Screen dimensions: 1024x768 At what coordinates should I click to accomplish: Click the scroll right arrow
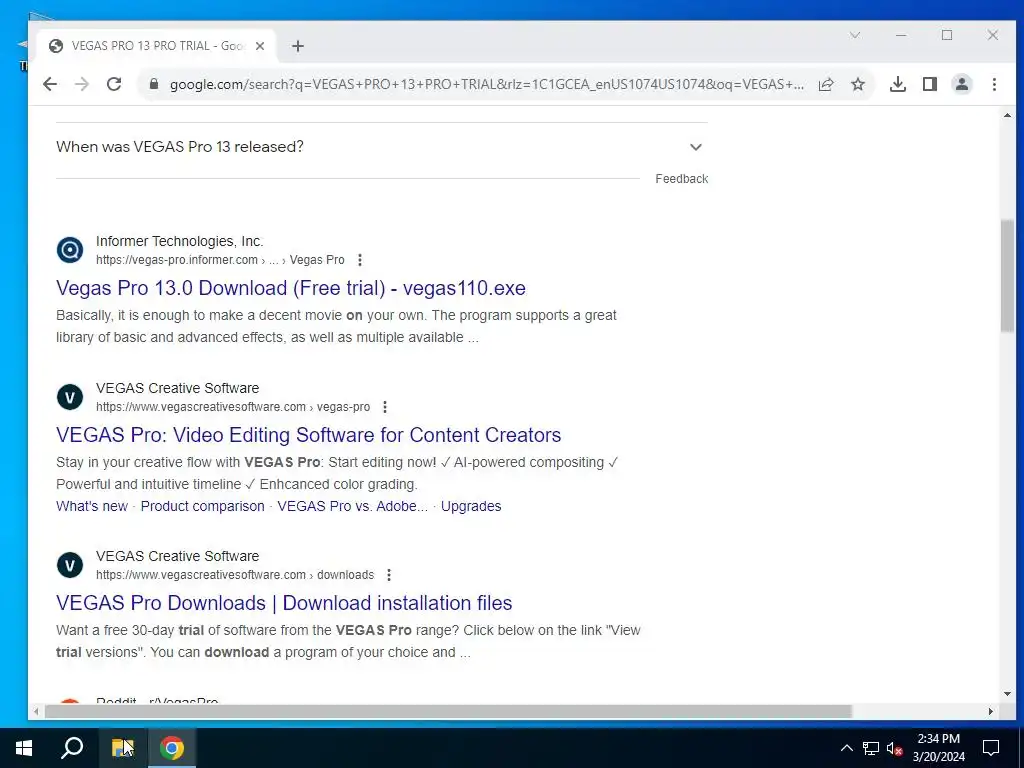[991, 711]
